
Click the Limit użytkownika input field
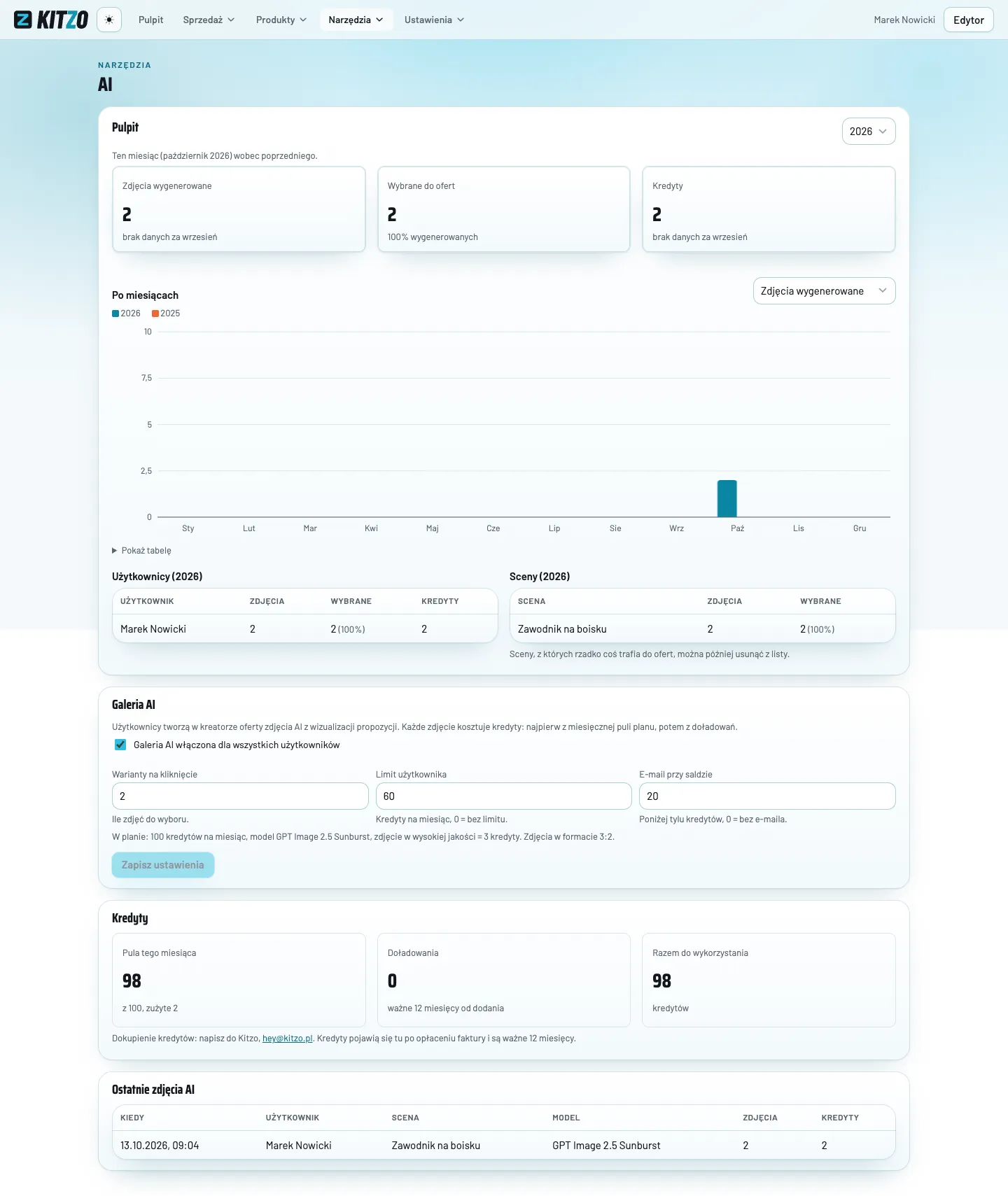504,796
